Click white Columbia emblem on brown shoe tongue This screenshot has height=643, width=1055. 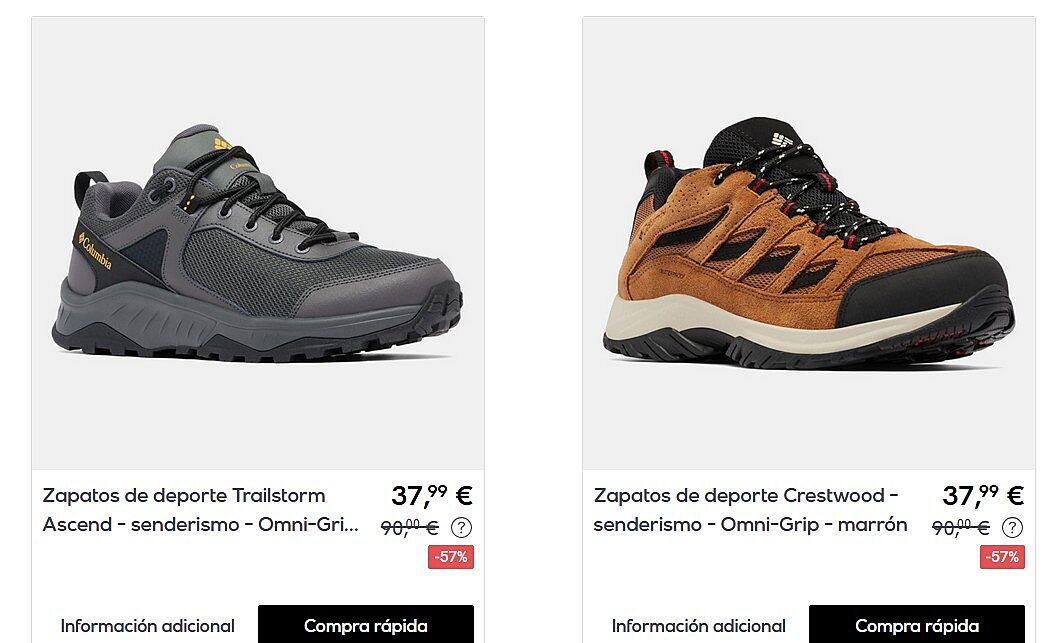[783, 141]
